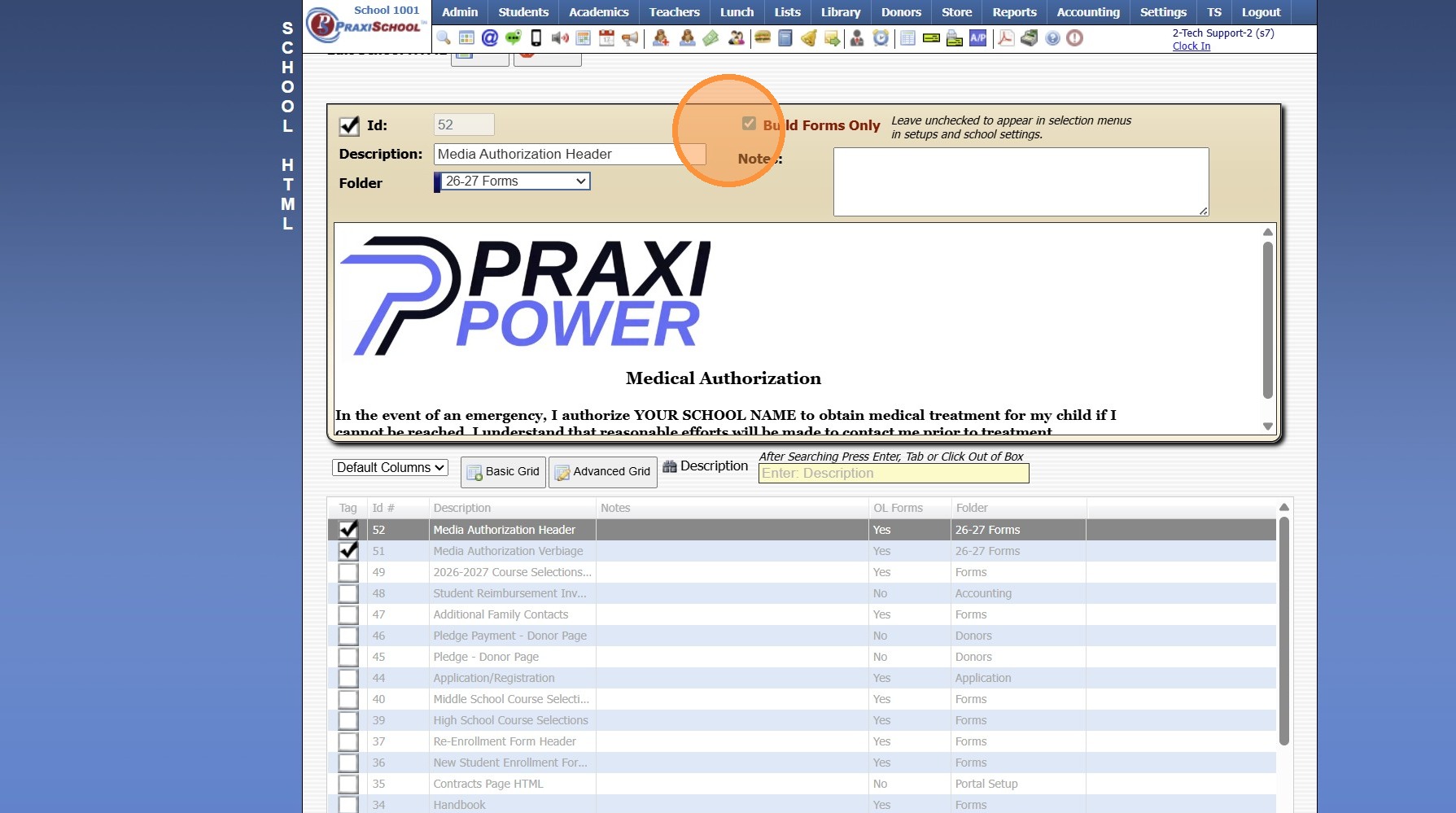
Task: Click the printer check icon
Action: (x=955, y=38)
